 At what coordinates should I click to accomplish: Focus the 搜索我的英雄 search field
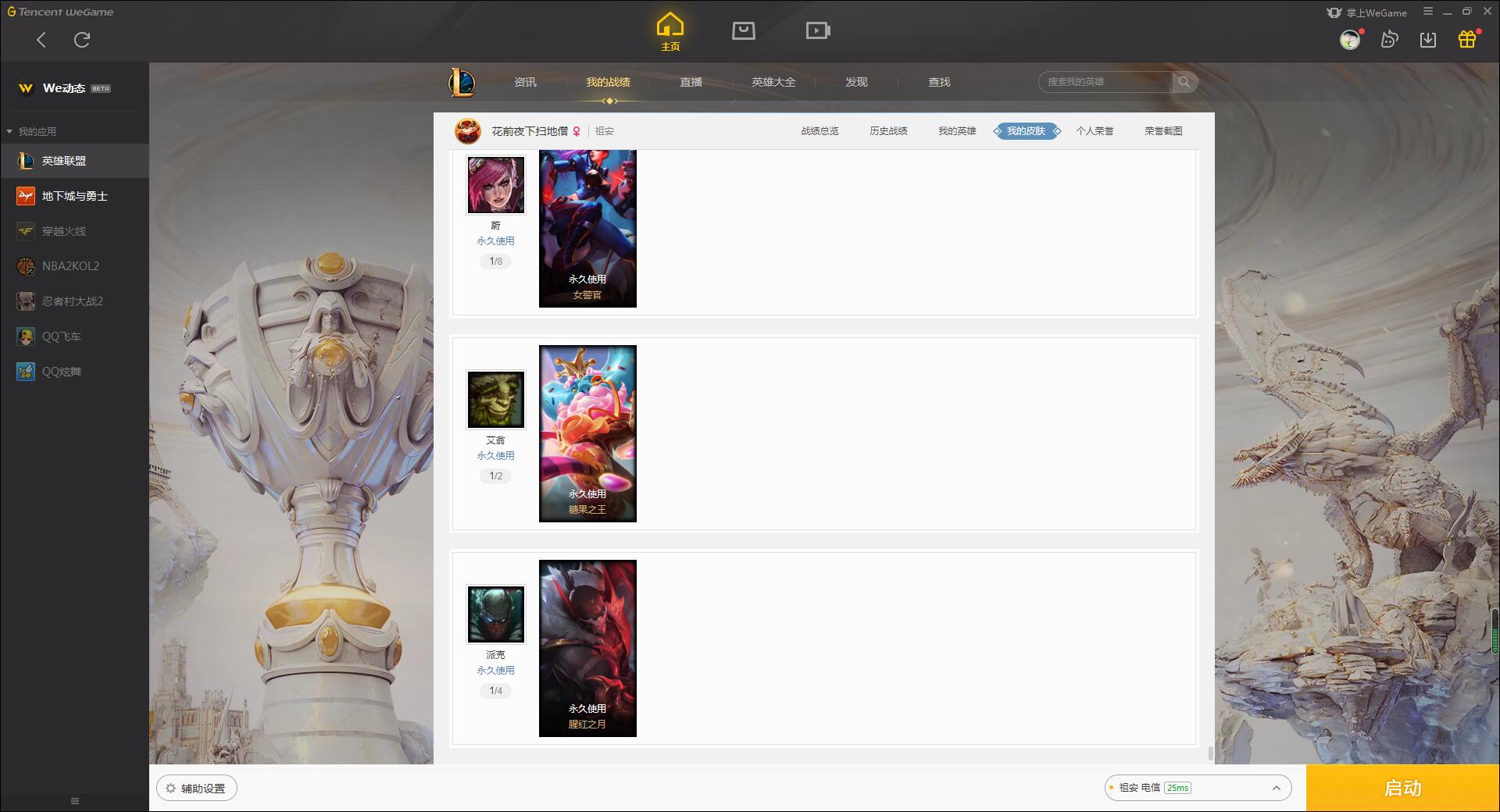click(x=1105, y=82)
